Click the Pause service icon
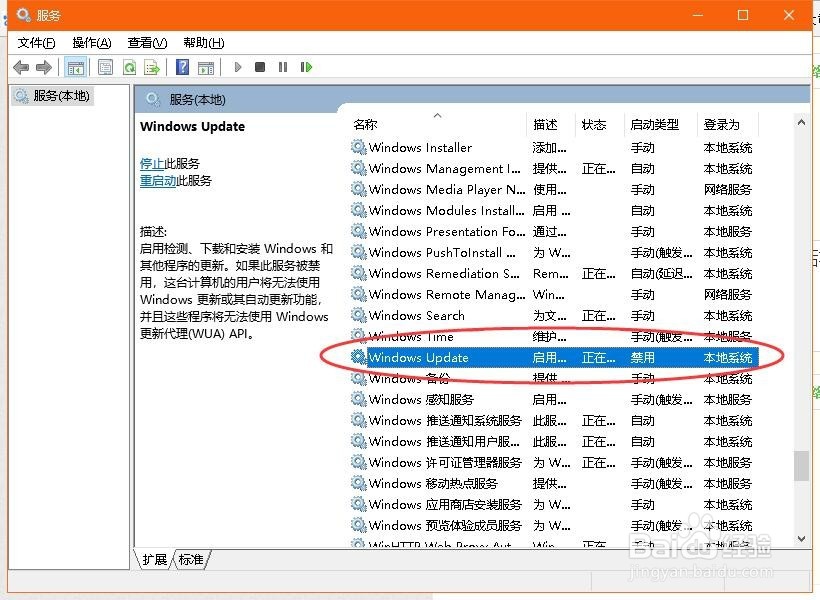Viewport: 820px width, 600px height. (283, 67)
